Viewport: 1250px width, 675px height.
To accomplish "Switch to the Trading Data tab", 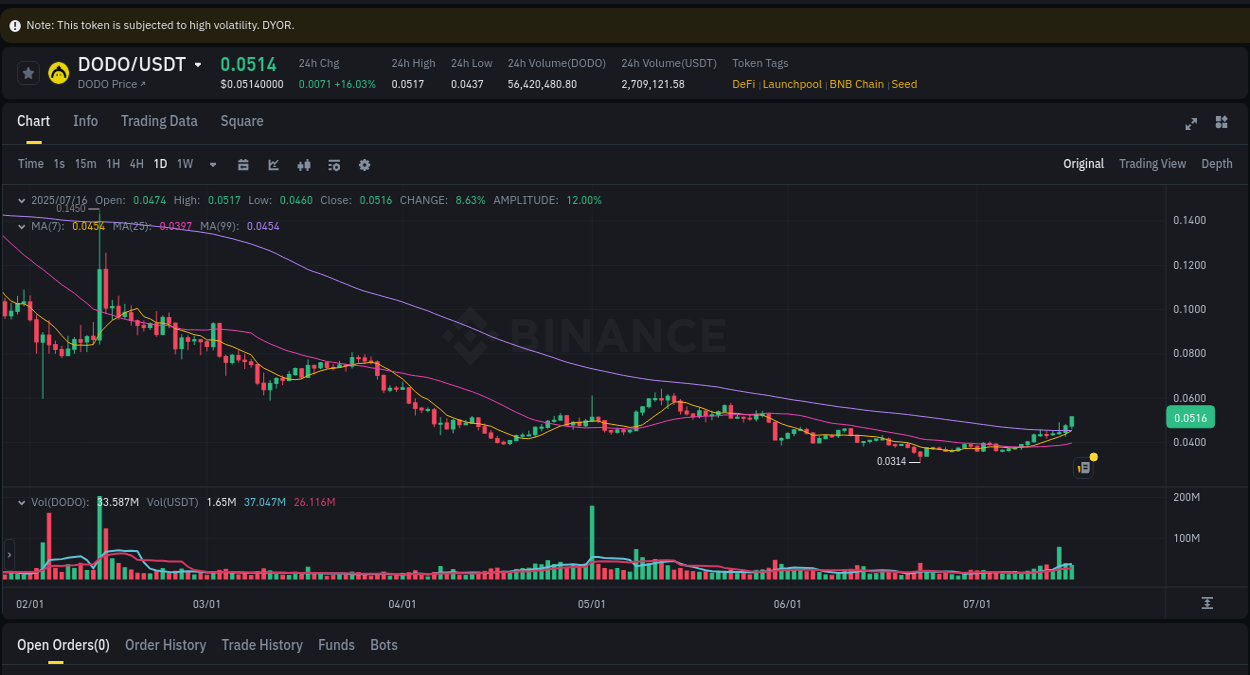I will 159,121.
